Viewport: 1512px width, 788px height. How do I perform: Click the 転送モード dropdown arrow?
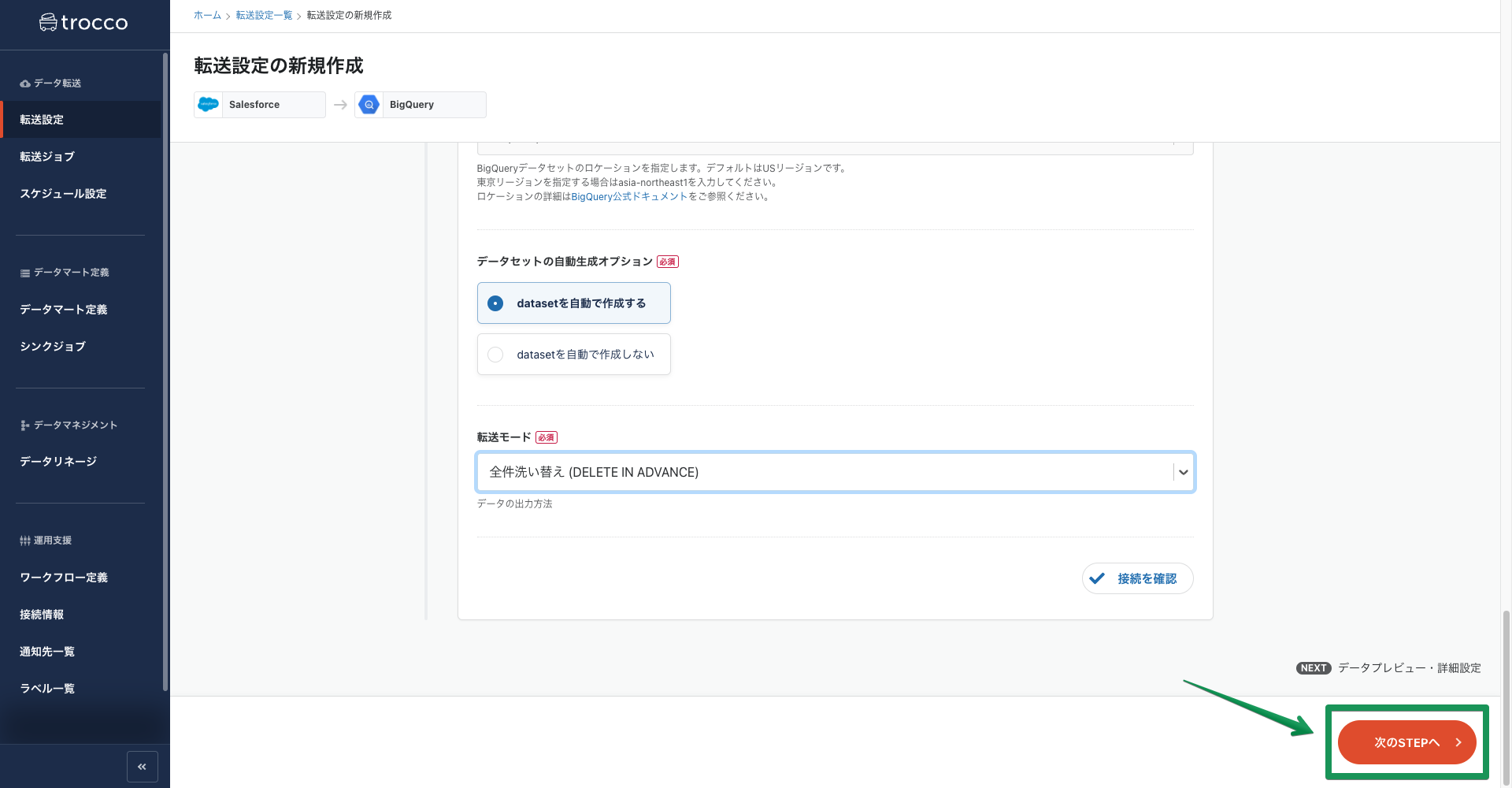pos(1184,472)
